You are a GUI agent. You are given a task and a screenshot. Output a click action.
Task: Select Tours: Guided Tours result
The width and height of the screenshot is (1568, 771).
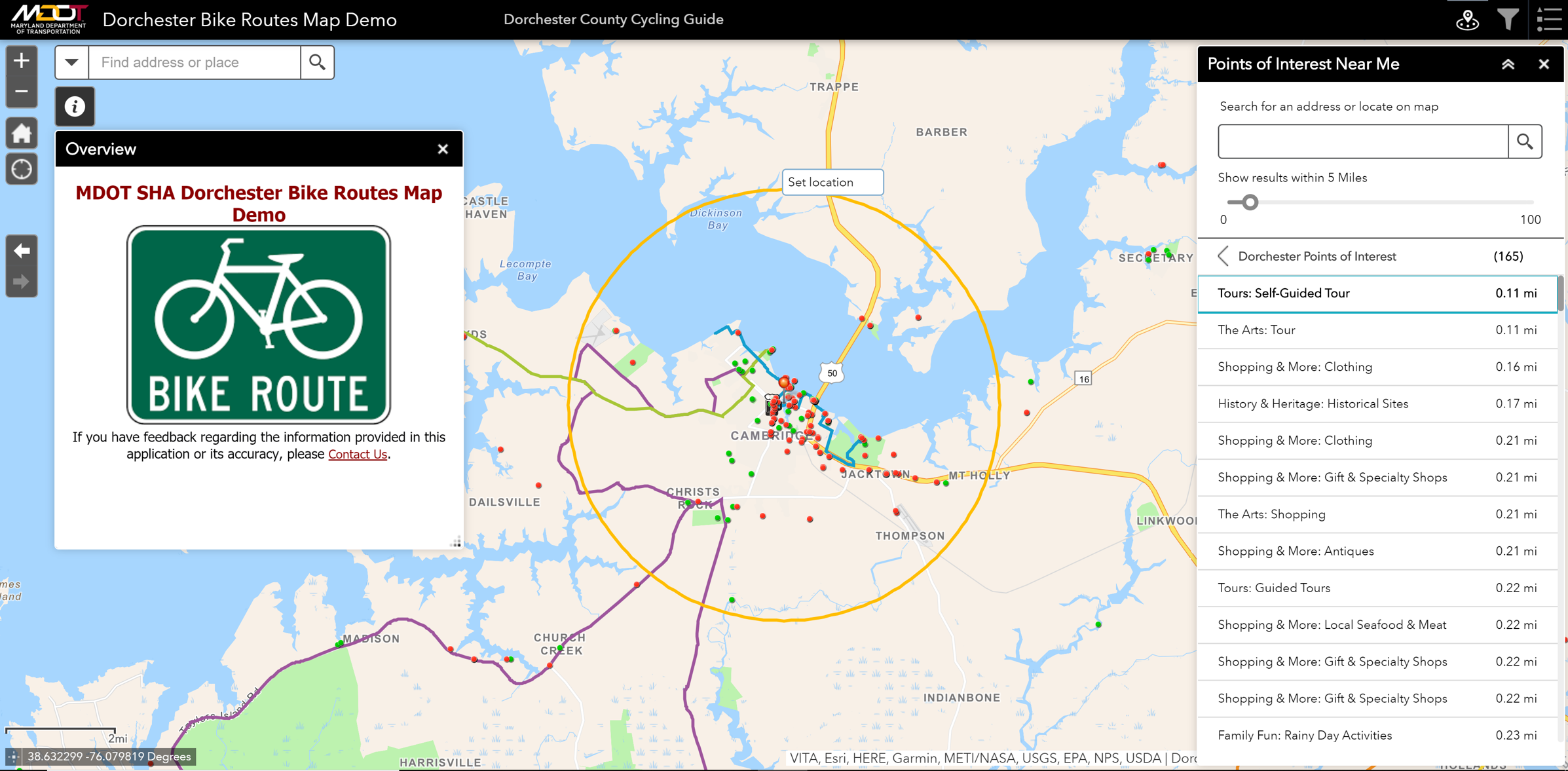[1377, 588]
